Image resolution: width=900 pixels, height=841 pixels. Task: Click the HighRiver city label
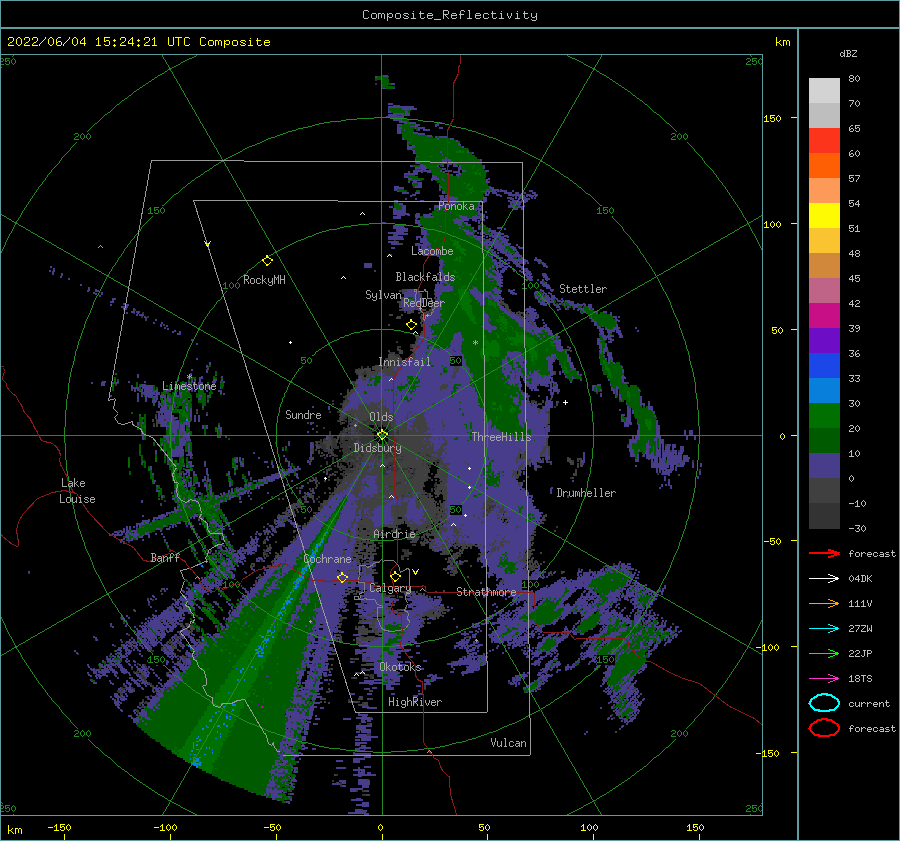click(x=415, y=702)
